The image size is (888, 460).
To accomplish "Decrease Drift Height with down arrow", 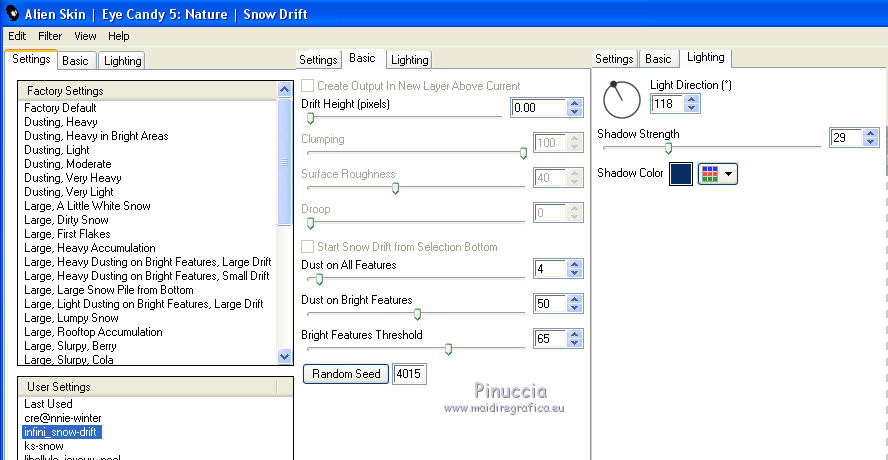I will click(575, 112).
